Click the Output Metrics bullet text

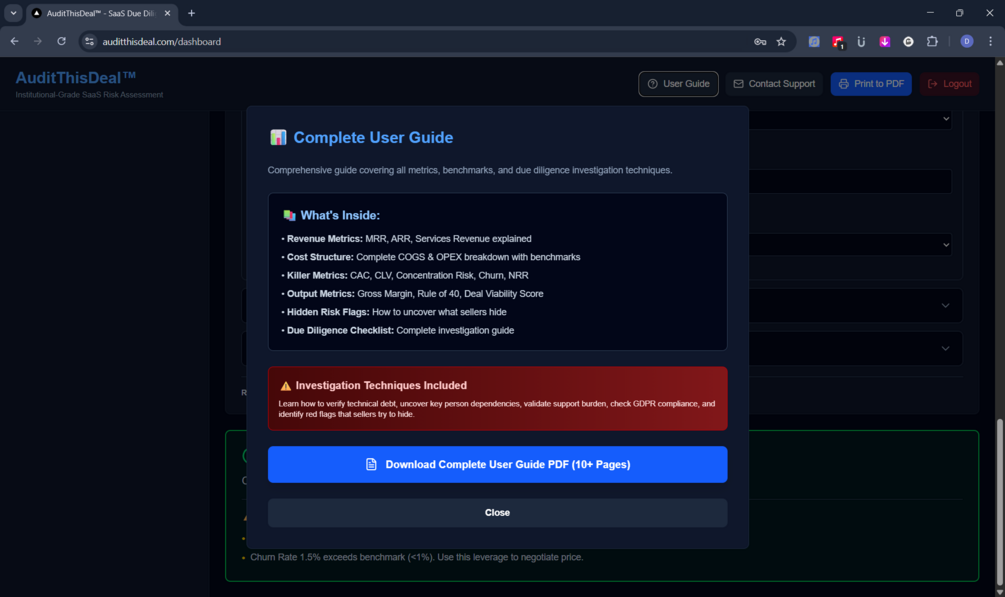[x=412, y=294]
